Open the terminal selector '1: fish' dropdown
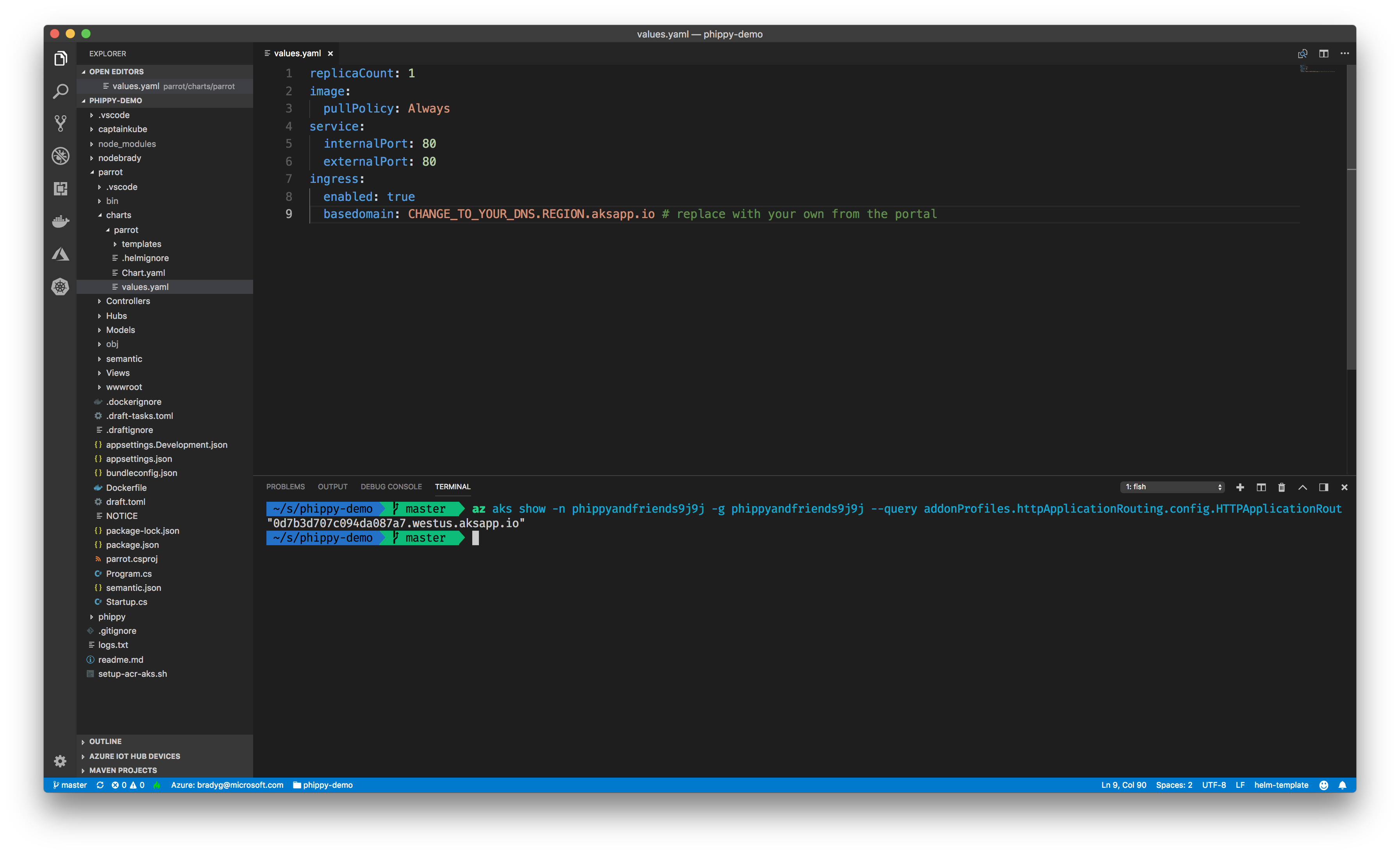Screen dimensions: 1400x855 [x=1172, y=487]
